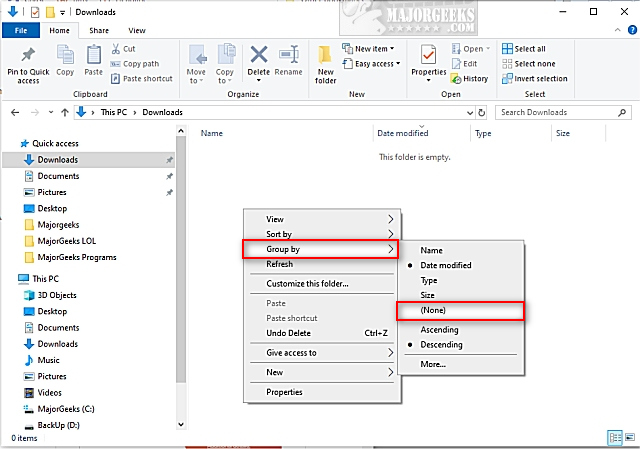Switch to the View ribbon tab

point(136,31)
